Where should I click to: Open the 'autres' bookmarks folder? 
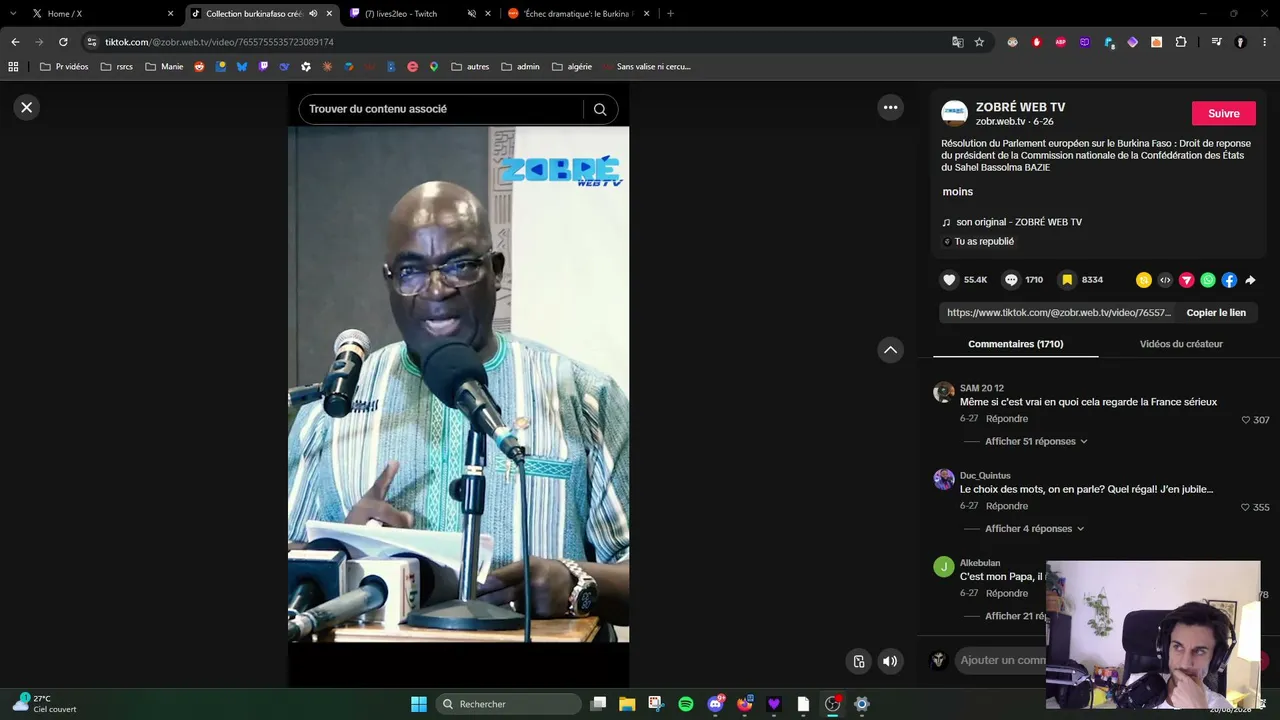471,67
